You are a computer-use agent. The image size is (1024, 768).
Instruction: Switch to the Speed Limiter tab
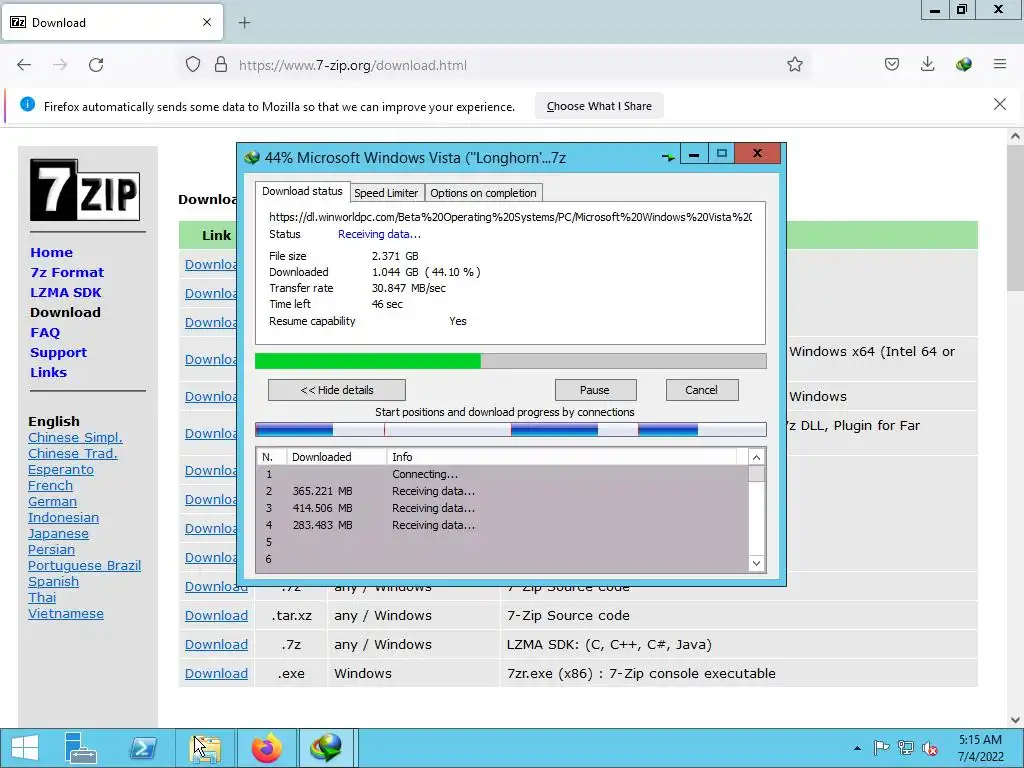[x=386, y=193]
